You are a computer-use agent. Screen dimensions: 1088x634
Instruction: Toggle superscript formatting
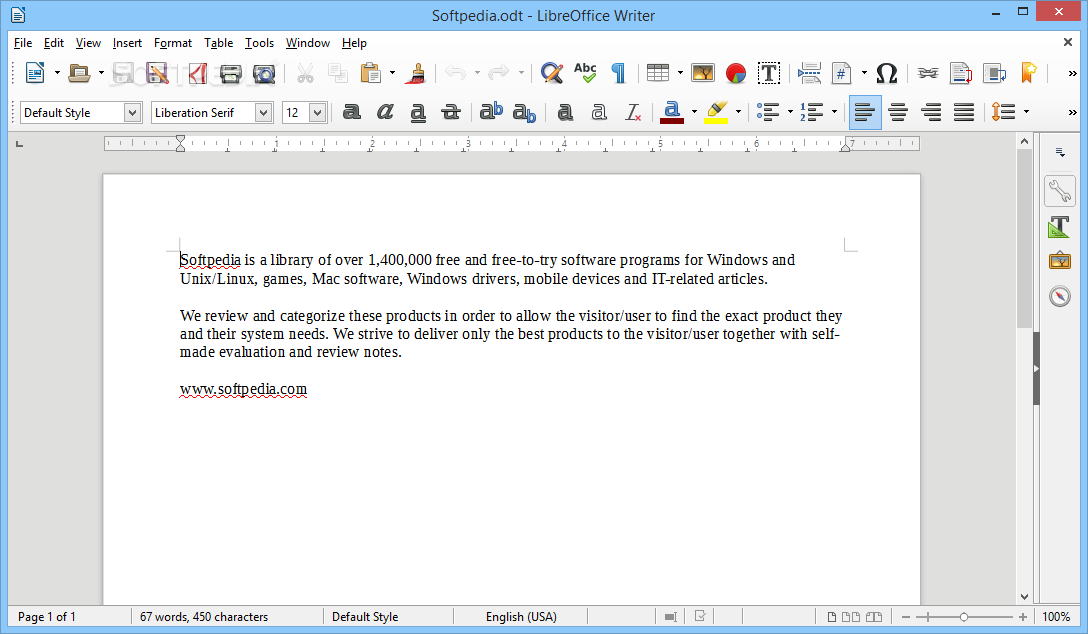click(491, 112)
